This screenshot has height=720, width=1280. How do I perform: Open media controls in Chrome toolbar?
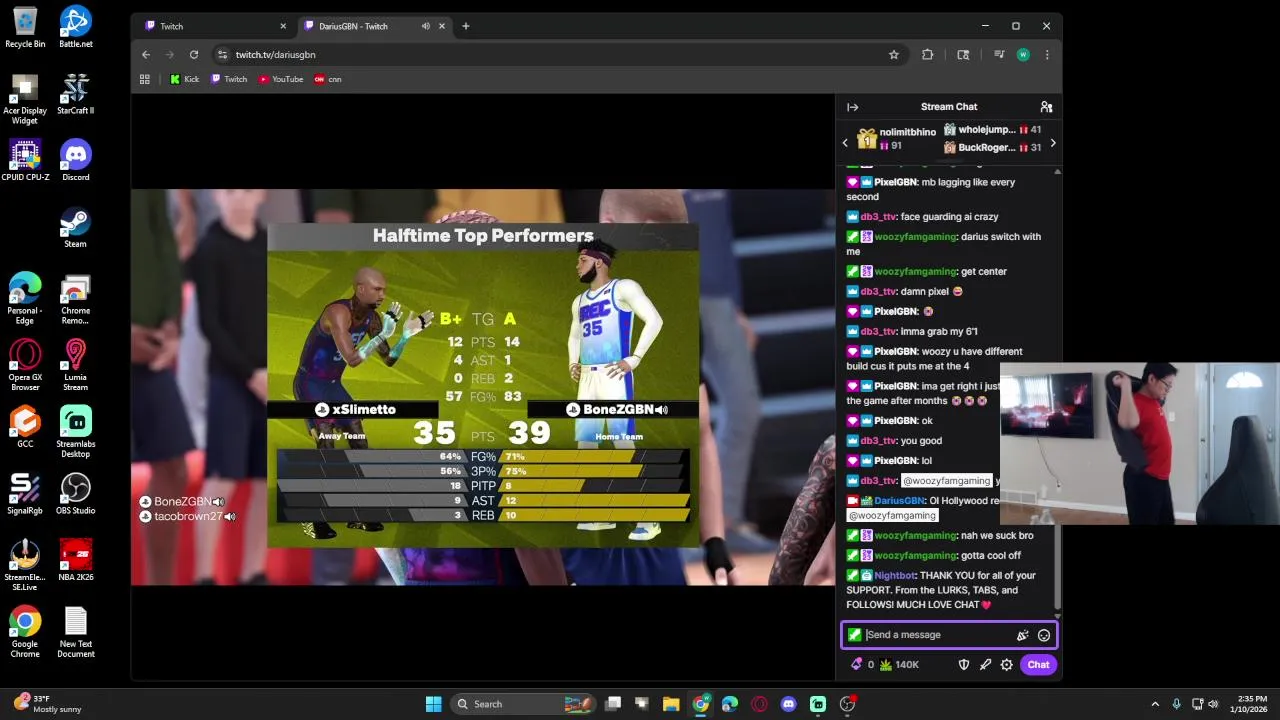[999, 55]
